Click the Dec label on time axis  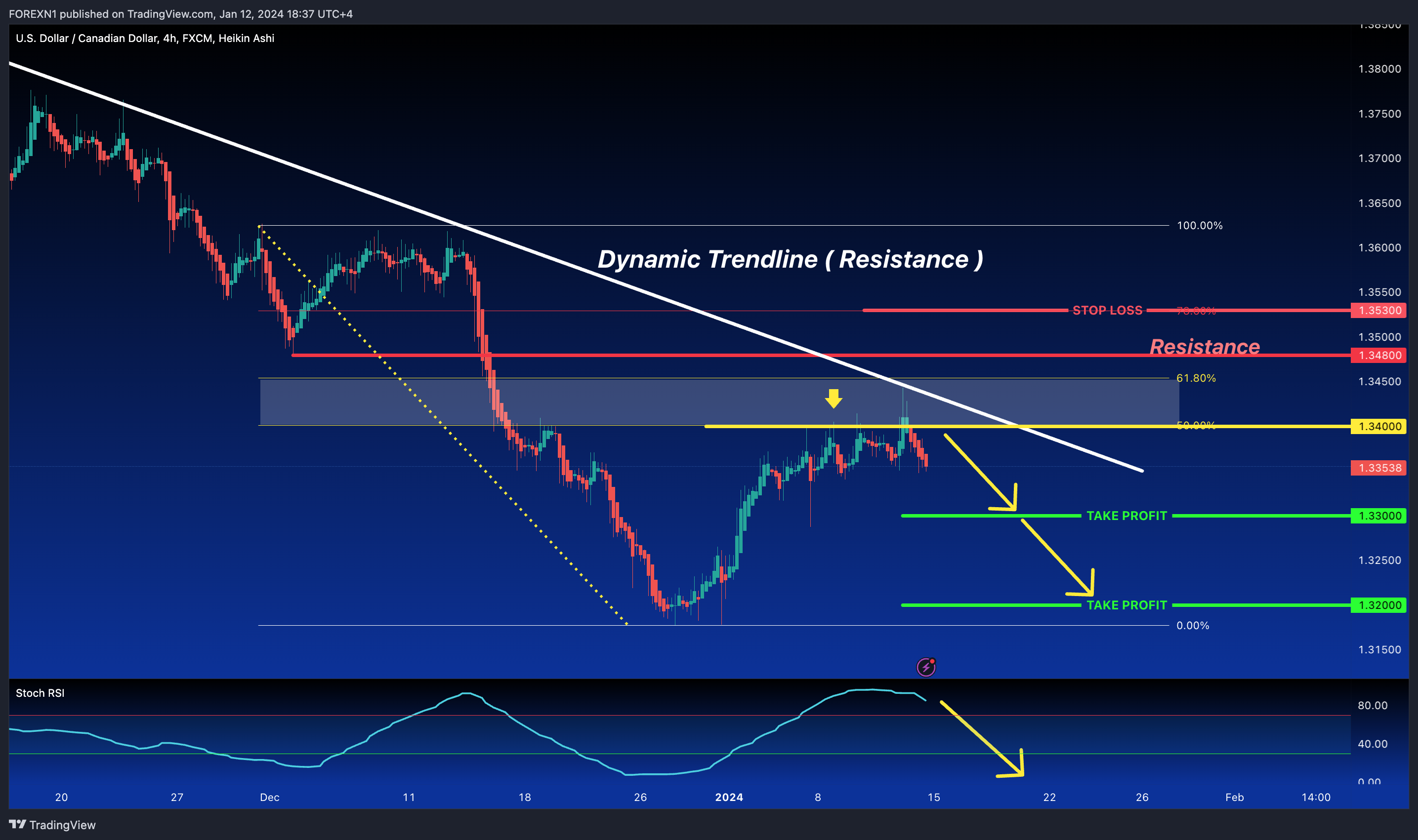(270, 797)
